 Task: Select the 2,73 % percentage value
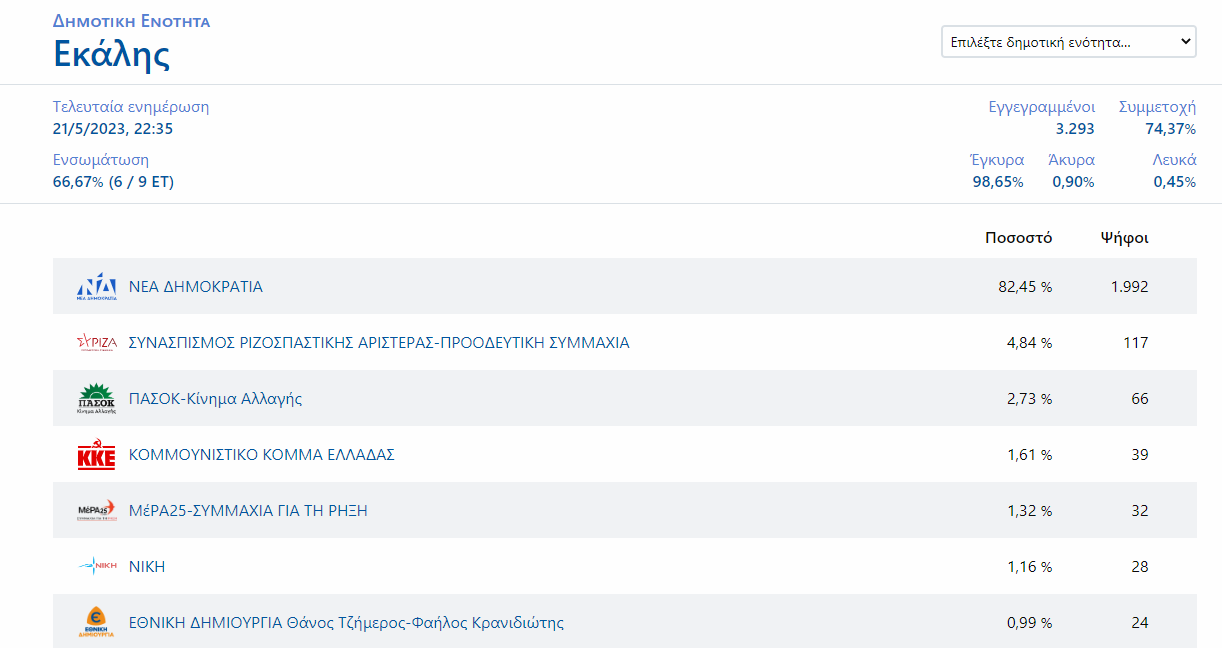point(1029,398)
